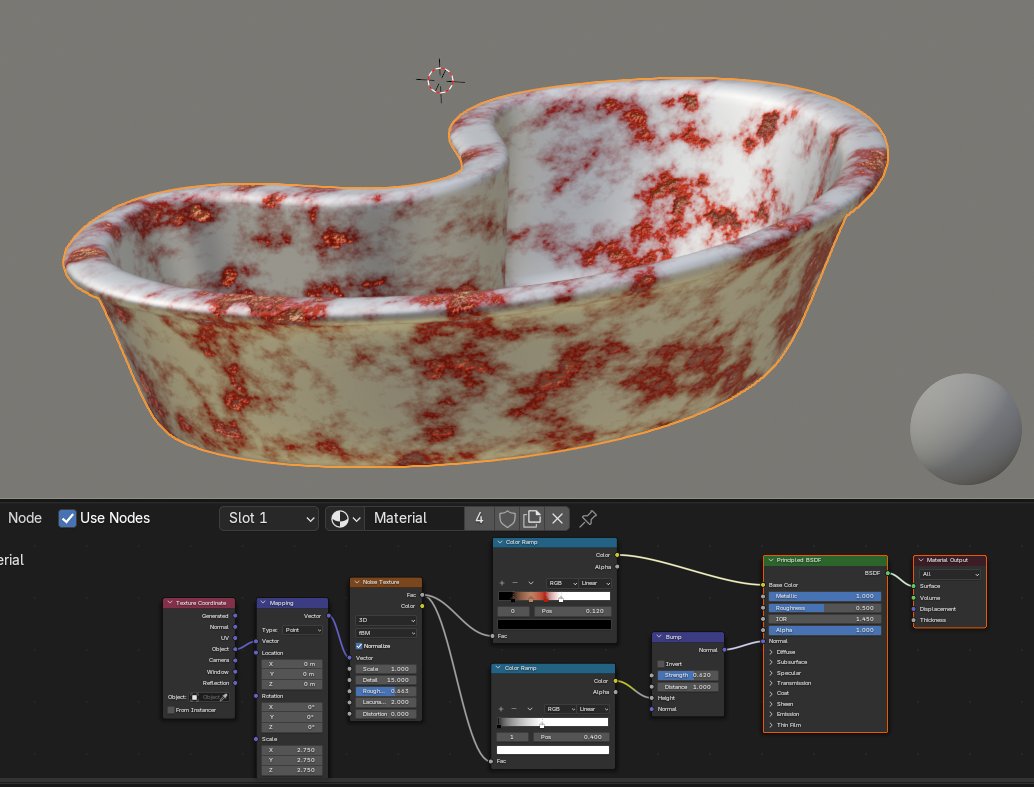Collapse the Mapping node

coord(263,603)
